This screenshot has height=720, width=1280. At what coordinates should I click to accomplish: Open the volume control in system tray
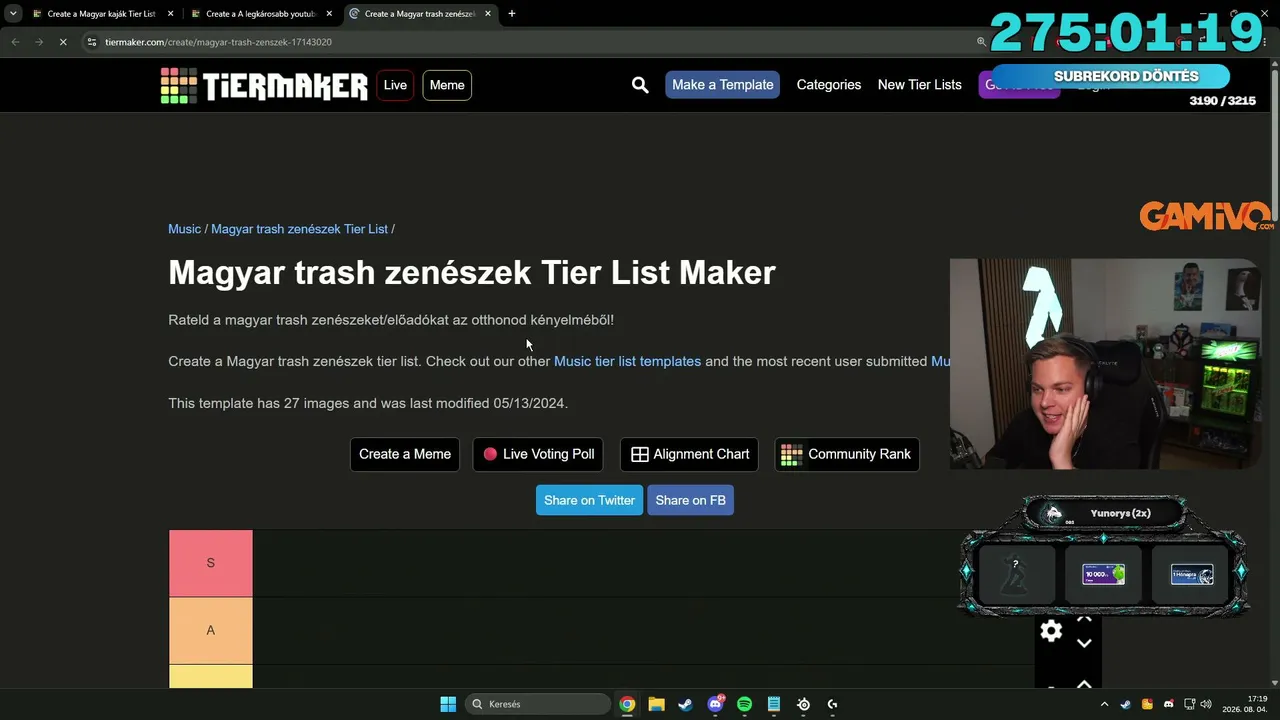[1206, 704]
